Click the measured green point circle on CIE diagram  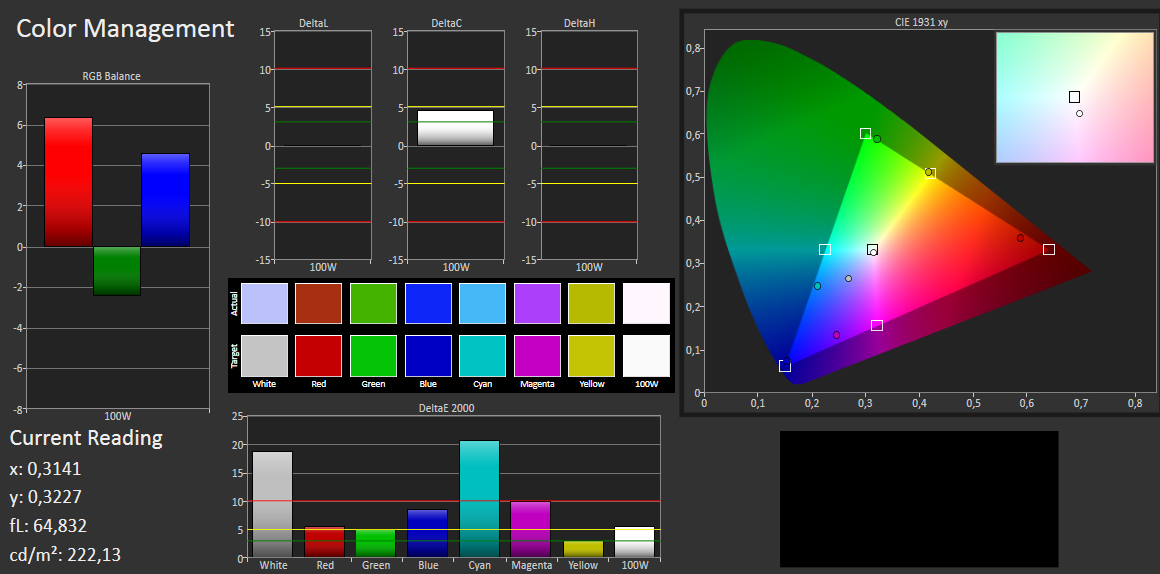pos(877,139)
